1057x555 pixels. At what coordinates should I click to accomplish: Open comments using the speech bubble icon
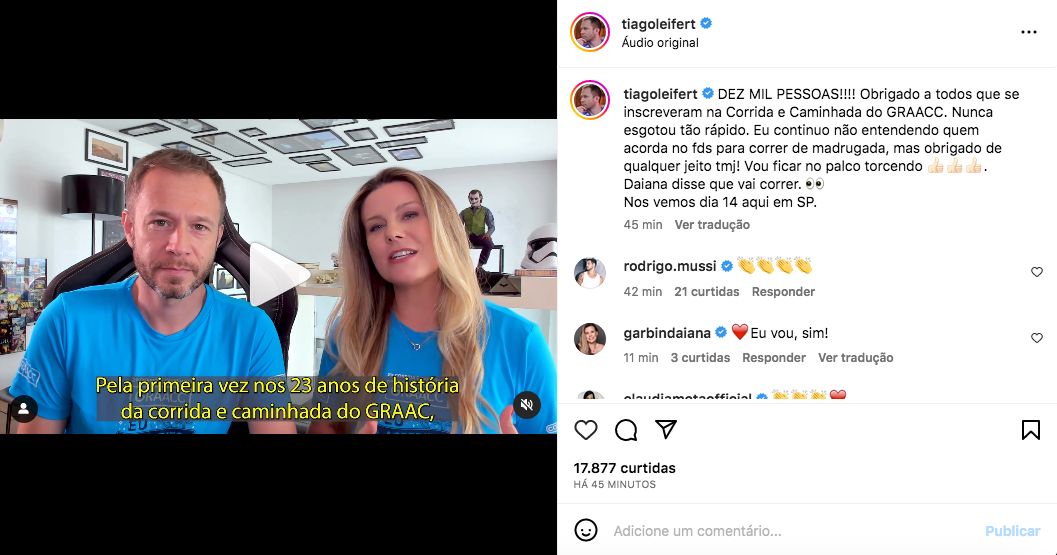click(626, 430)
